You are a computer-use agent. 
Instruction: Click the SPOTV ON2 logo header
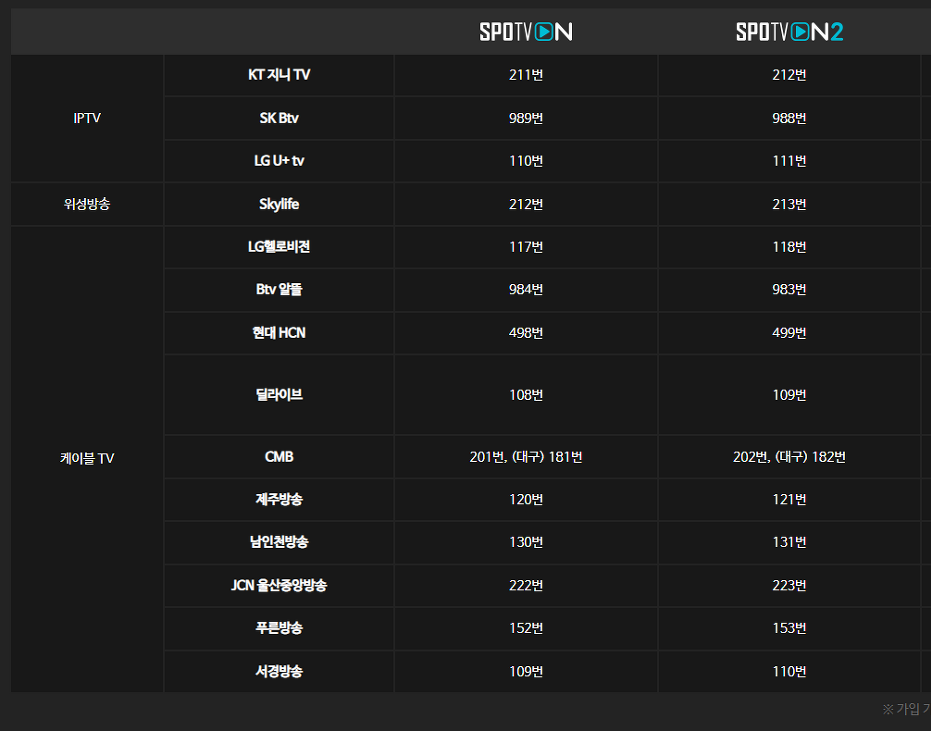point(789,31)
